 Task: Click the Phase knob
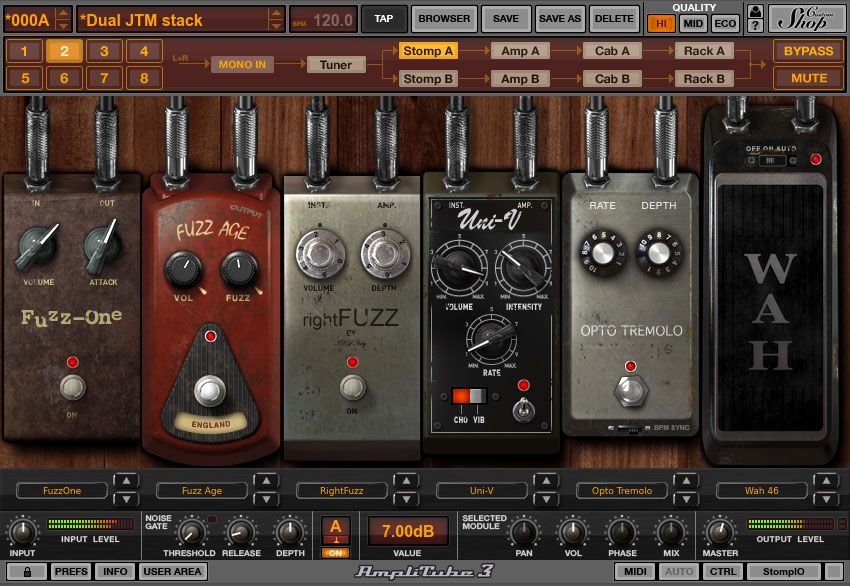coord(621,532)
